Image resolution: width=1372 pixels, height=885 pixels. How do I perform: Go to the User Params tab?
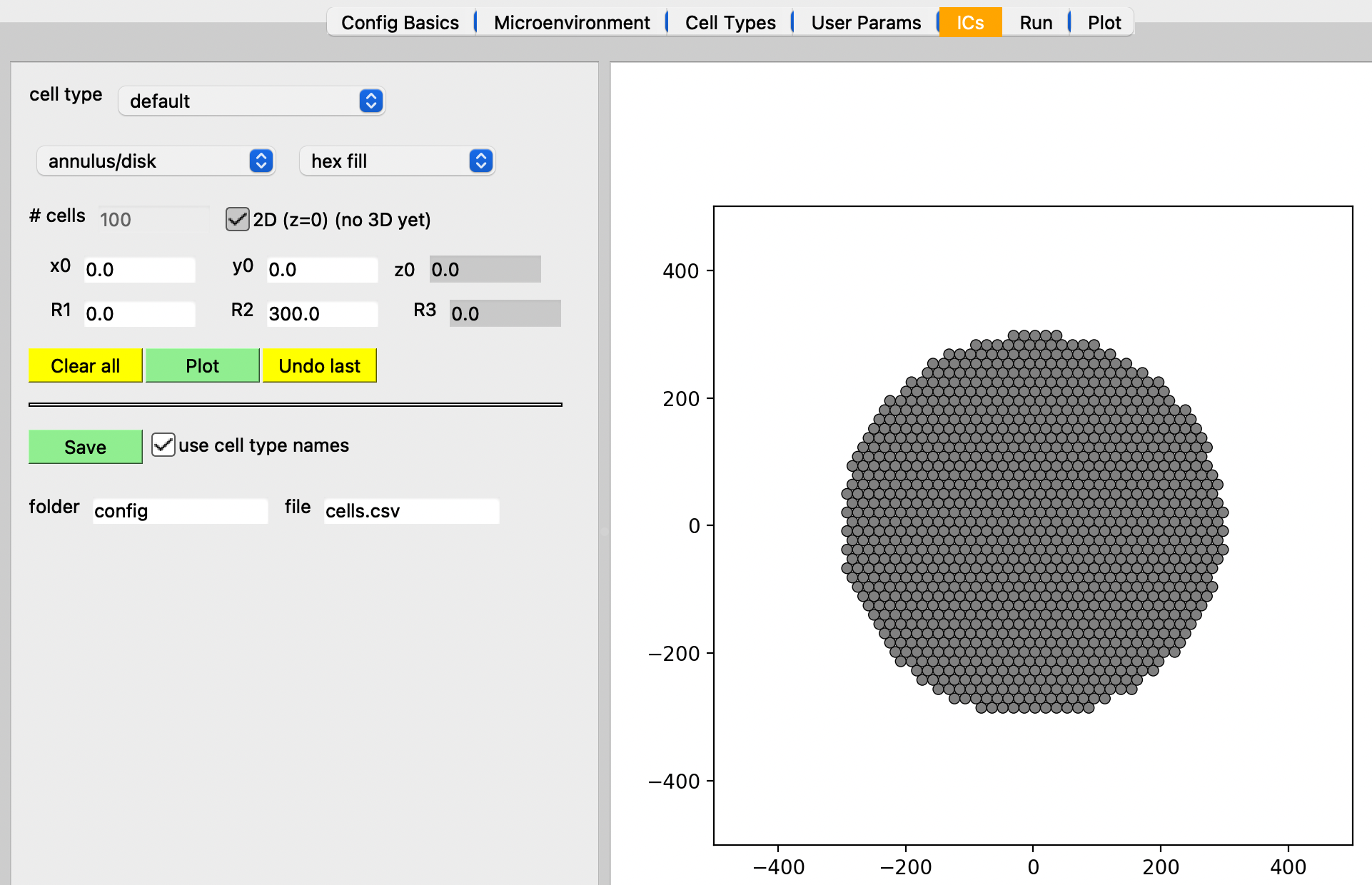tap(866, 22)
